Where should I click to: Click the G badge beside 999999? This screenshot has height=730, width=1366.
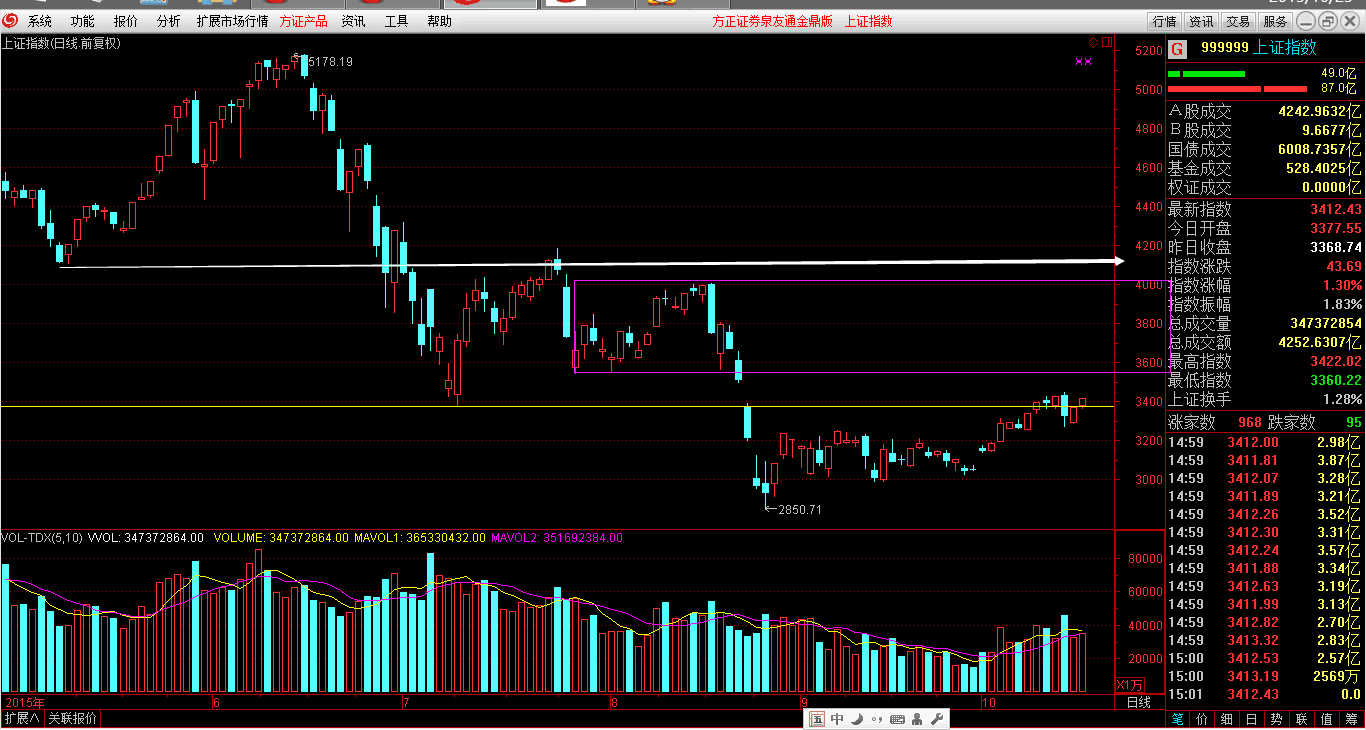click(x=1177, y=48)
